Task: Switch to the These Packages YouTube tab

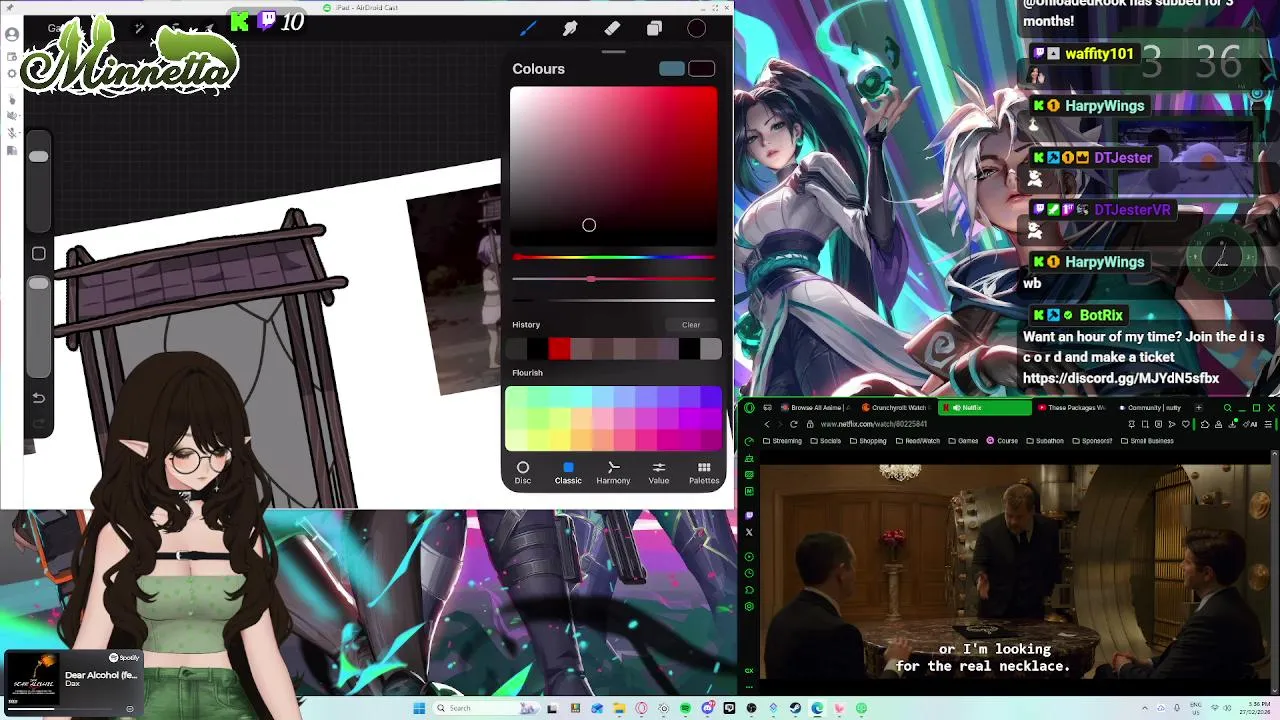Action: [1072, 408]
